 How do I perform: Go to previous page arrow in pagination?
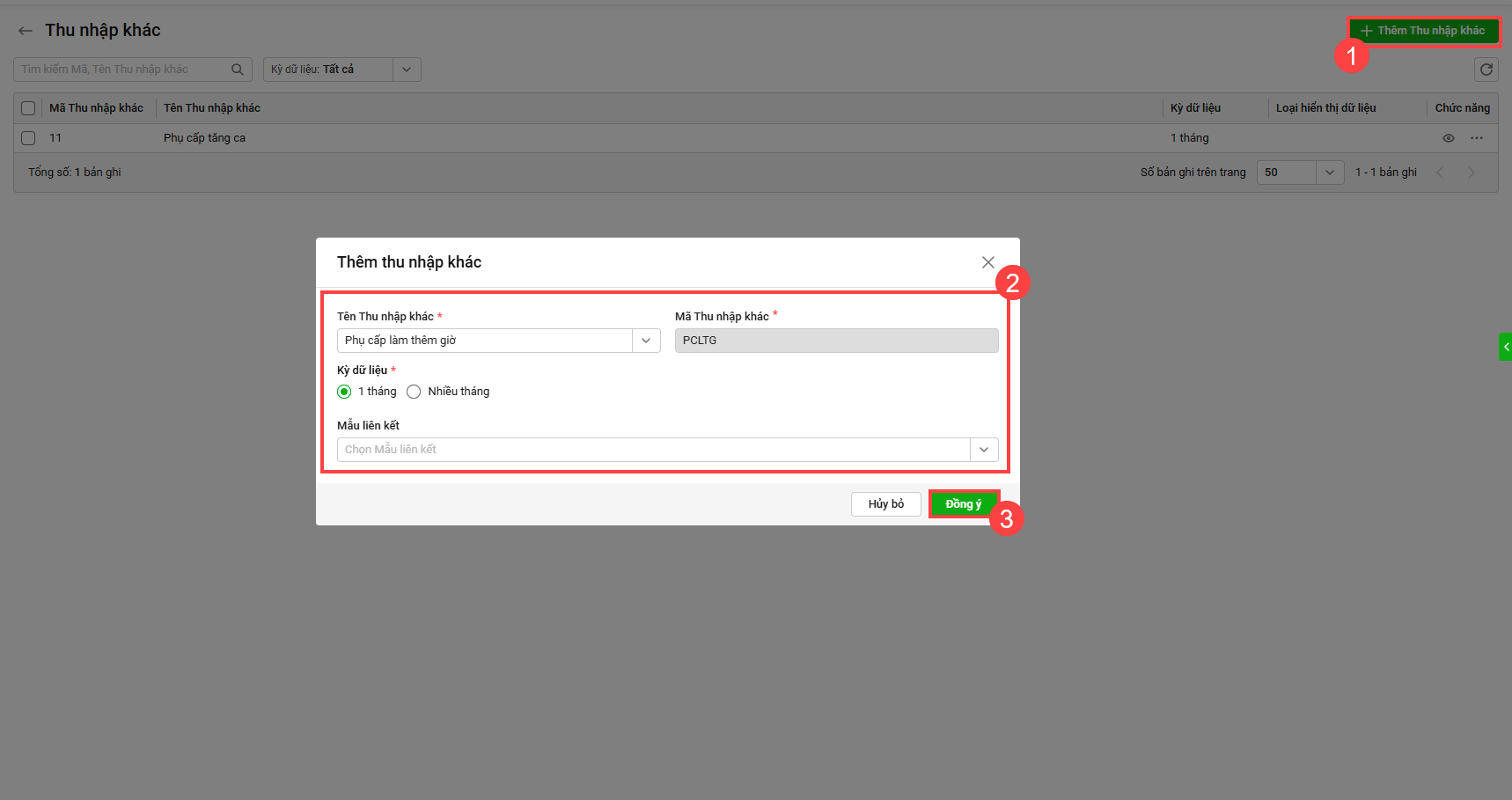coord(1441,172)
